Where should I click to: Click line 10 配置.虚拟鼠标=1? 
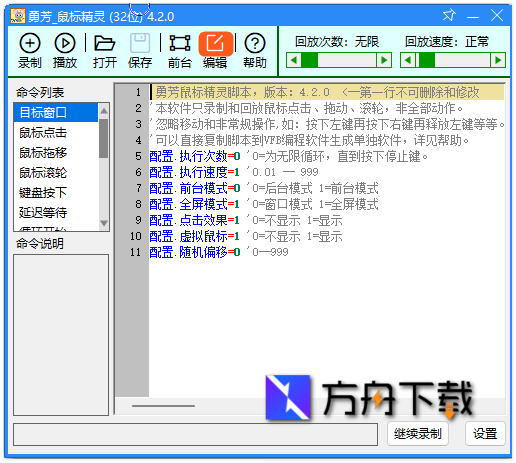click(195, 236)
